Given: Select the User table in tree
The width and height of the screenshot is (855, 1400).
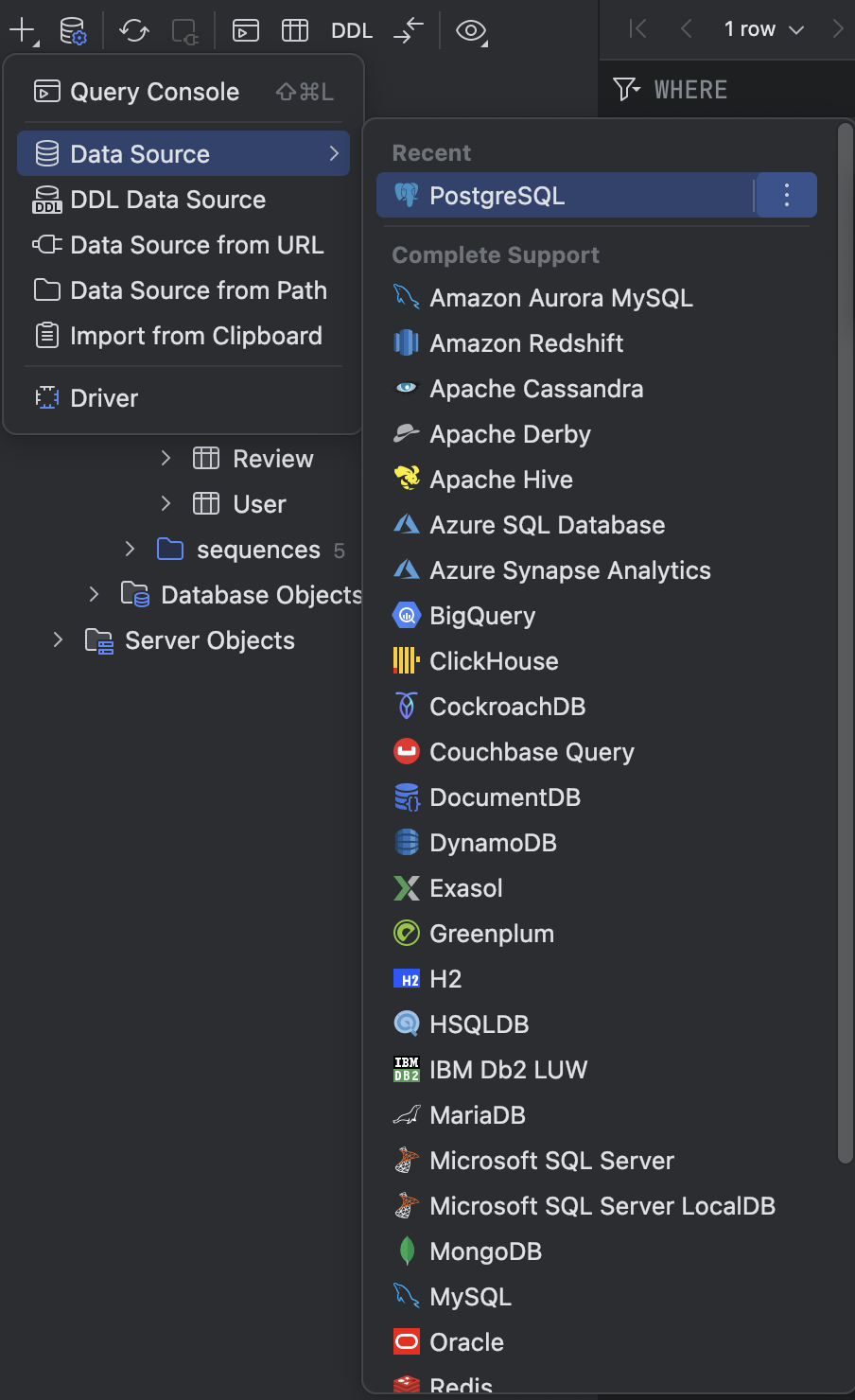Looking at the screenshot, I should (x=259, y=504).
